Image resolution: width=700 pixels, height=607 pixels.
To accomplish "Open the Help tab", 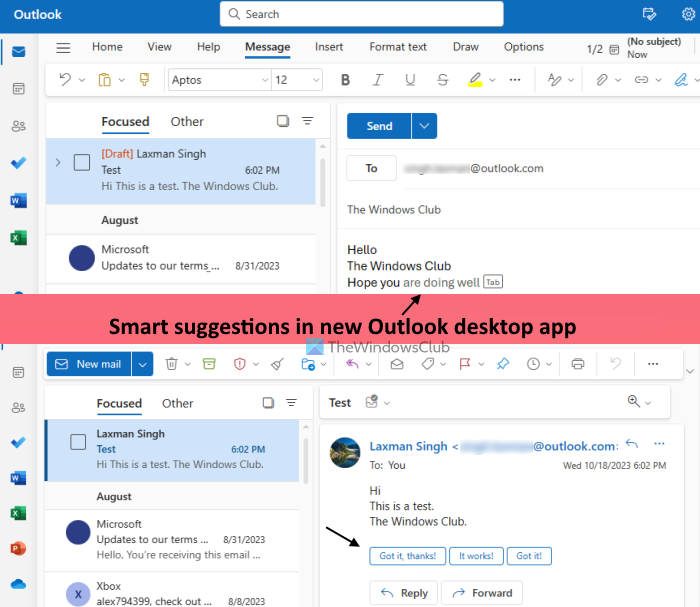I will click(x=208, y=47).
